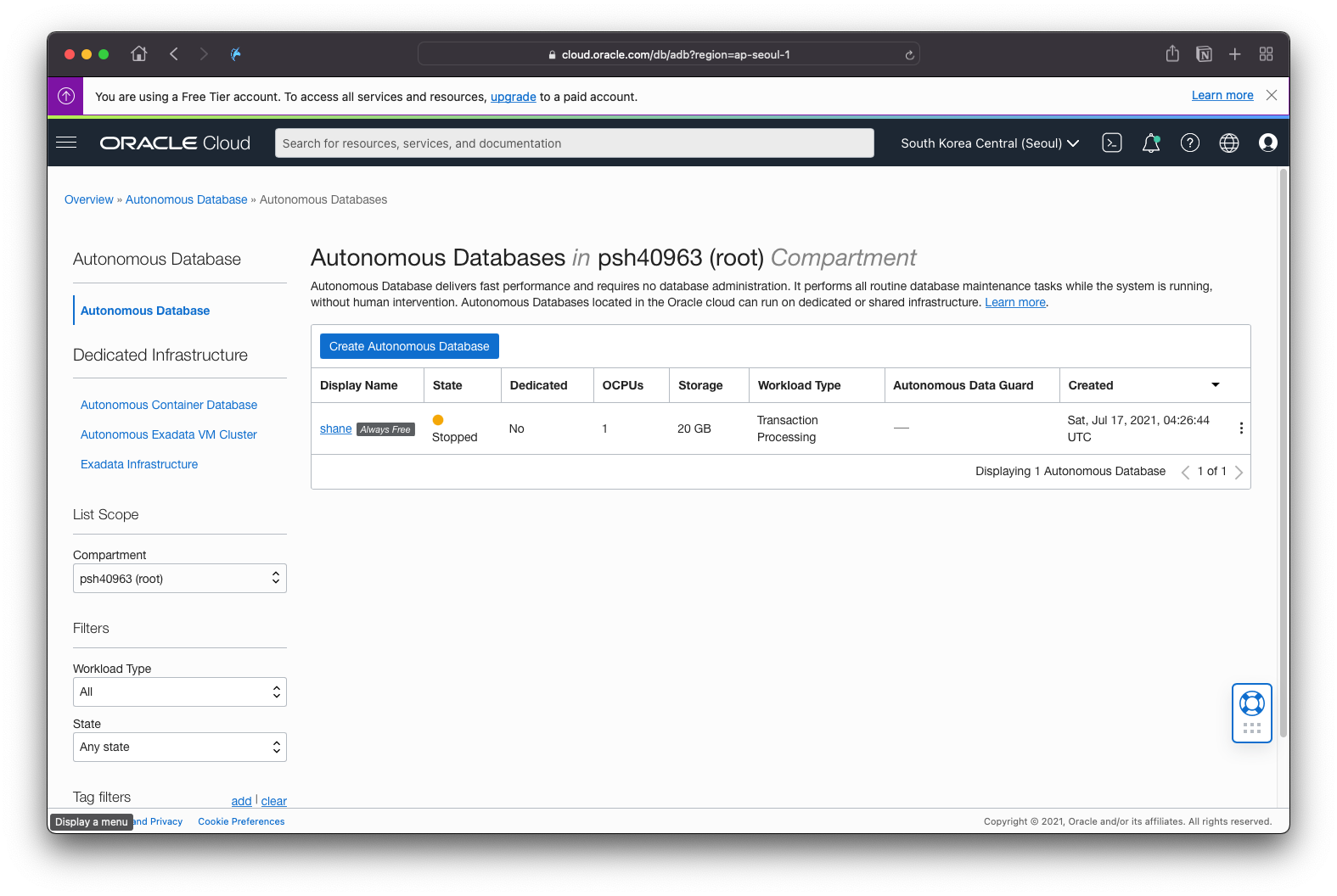Open Cloud Shell from header
1337x896 pixels.
tap(1112, 143)
